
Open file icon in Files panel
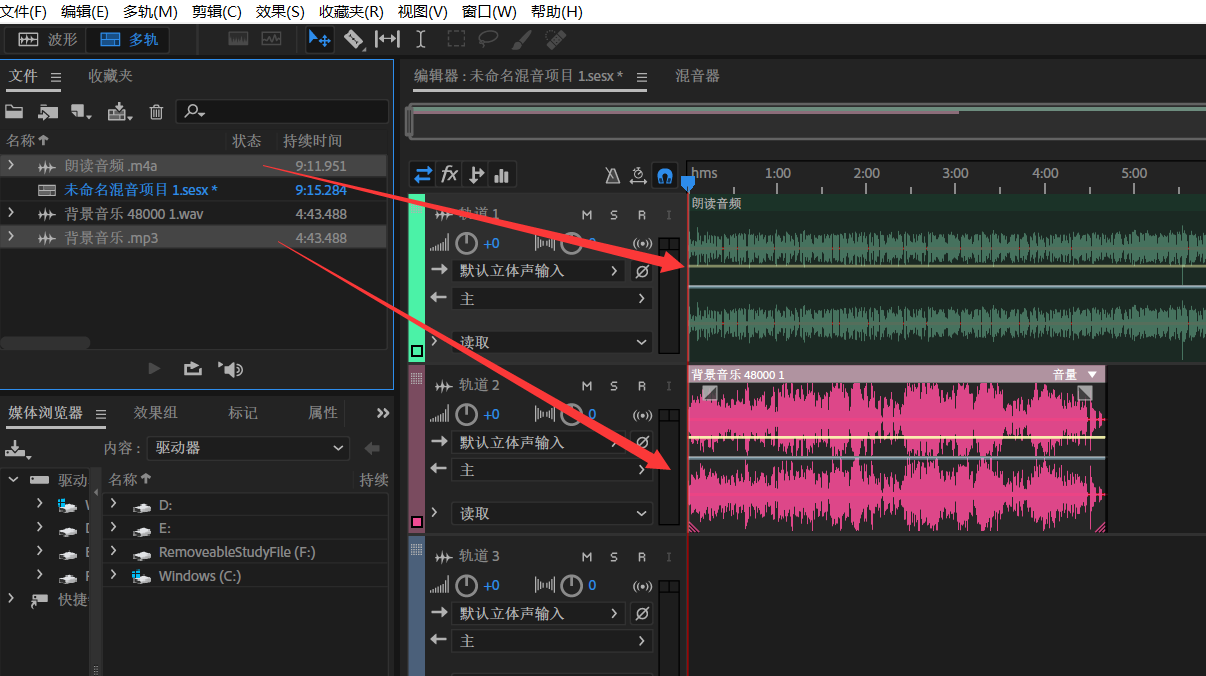[14, 112]
